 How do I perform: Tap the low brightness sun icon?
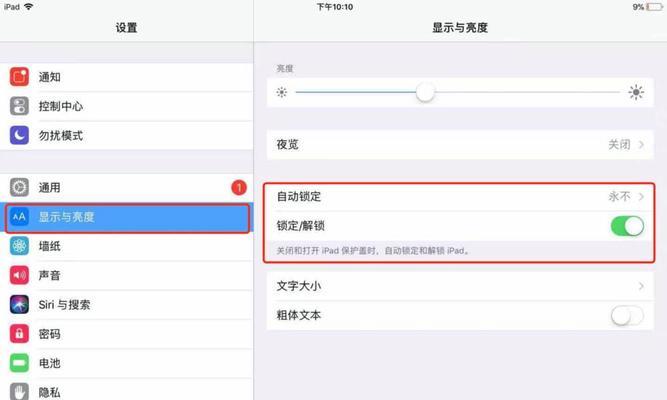click(282, 92)
